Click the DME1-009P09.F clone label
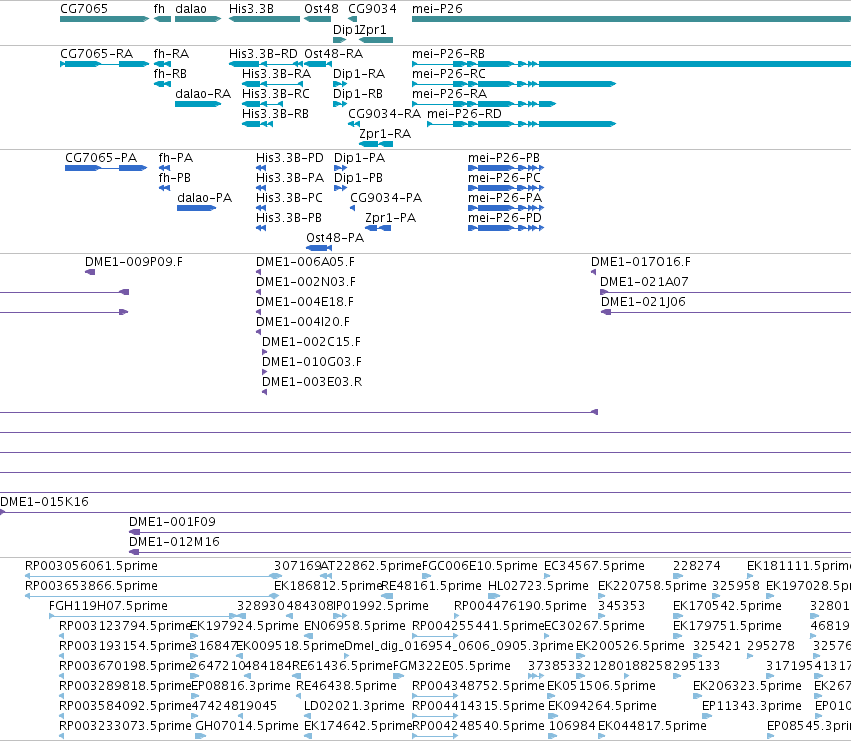 point(134,262)
